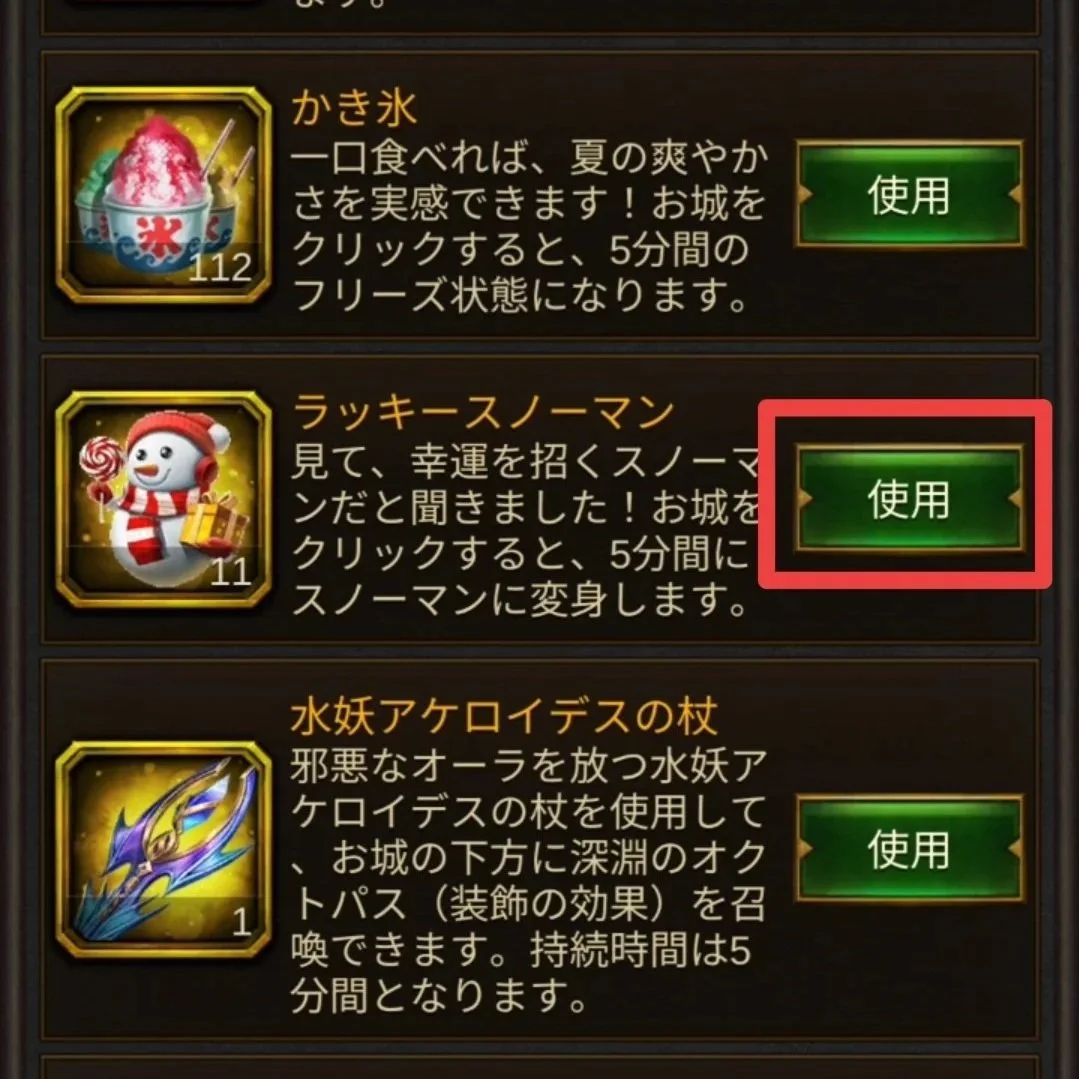Use the 水妖アケロイデスの杖 with 使用 button

pyautogui.click(x=909, y=849)
